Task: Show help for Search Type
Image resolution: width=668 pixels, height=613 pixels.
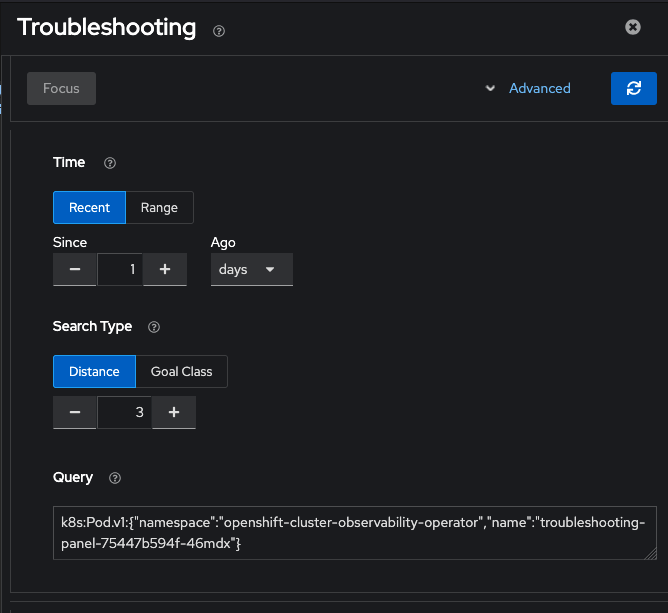Action: pyautogui.click(x=153, y=327)
